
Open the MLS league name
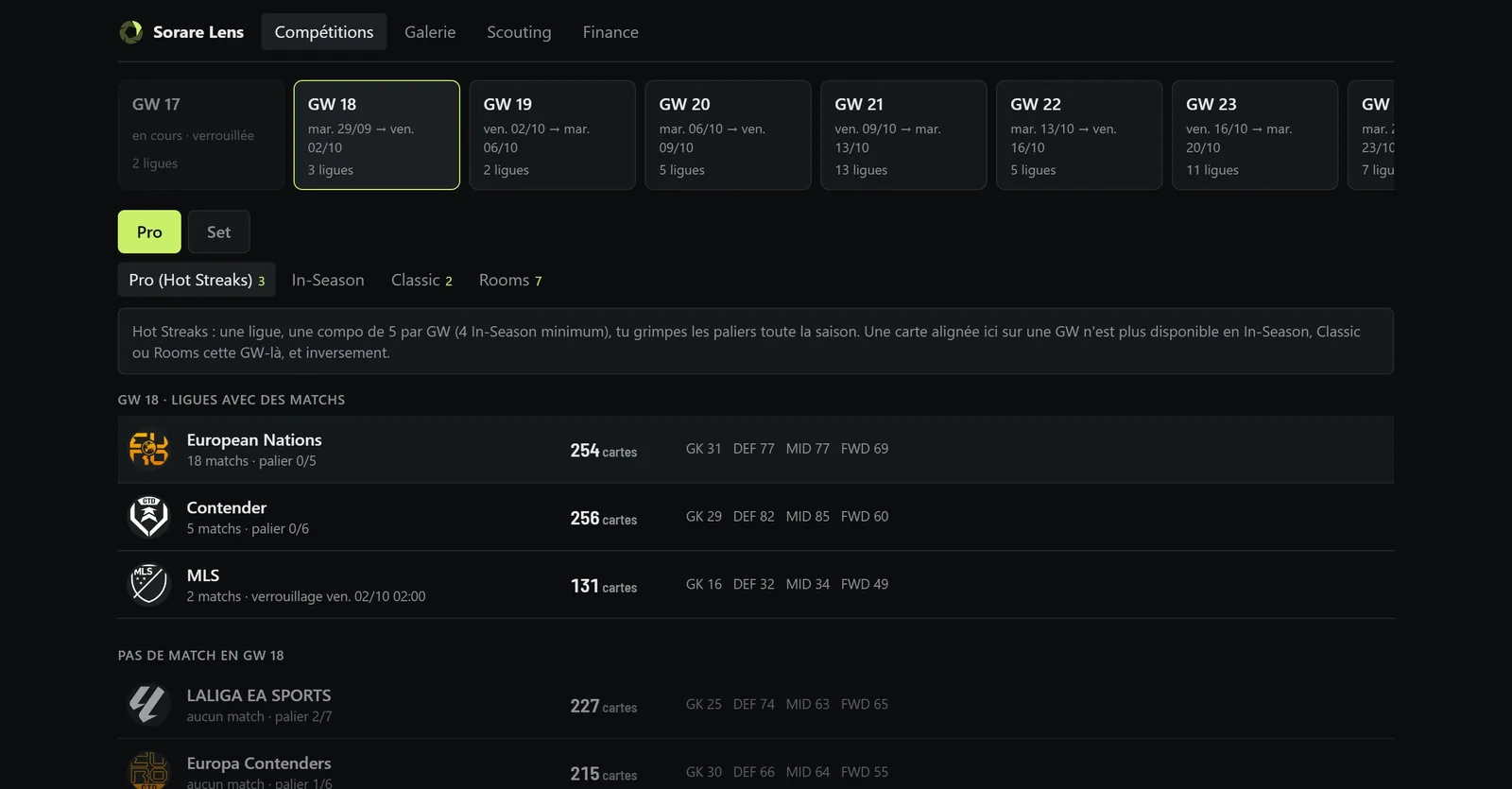(203, 576)
